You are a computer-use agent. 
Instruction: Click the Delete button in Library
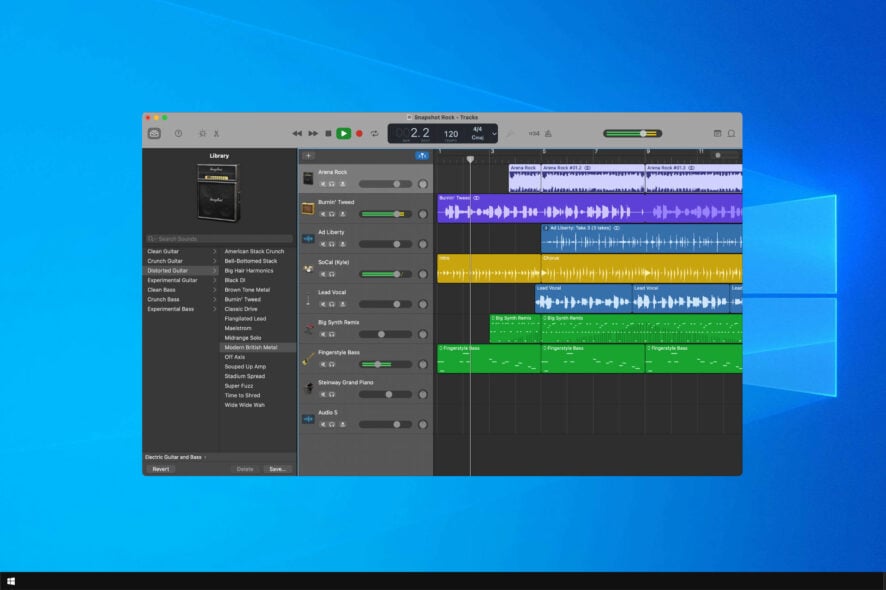245,469
